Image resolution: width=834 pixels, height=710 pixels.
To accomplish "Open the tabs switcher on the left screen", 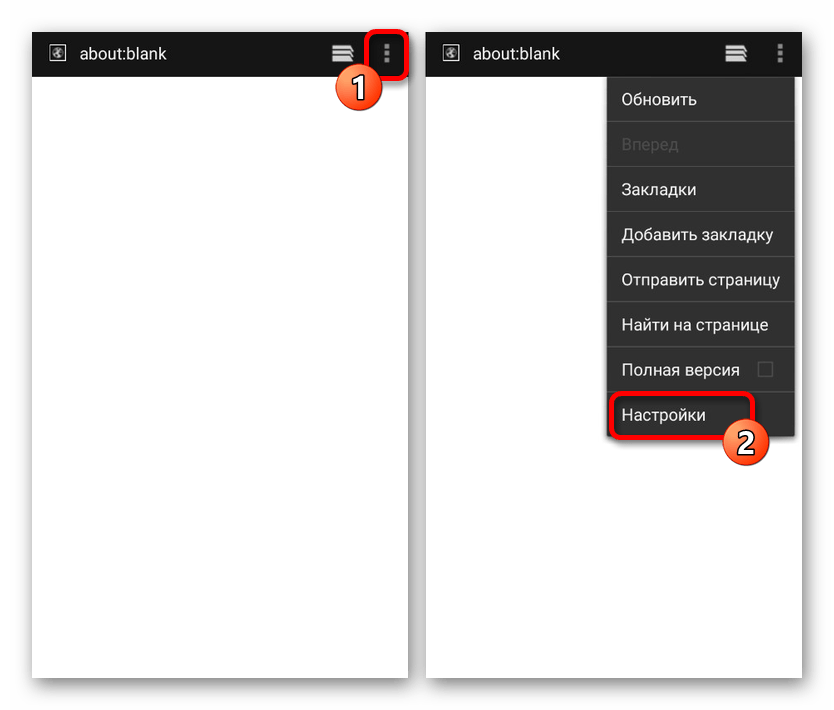I will coord(343,54).
